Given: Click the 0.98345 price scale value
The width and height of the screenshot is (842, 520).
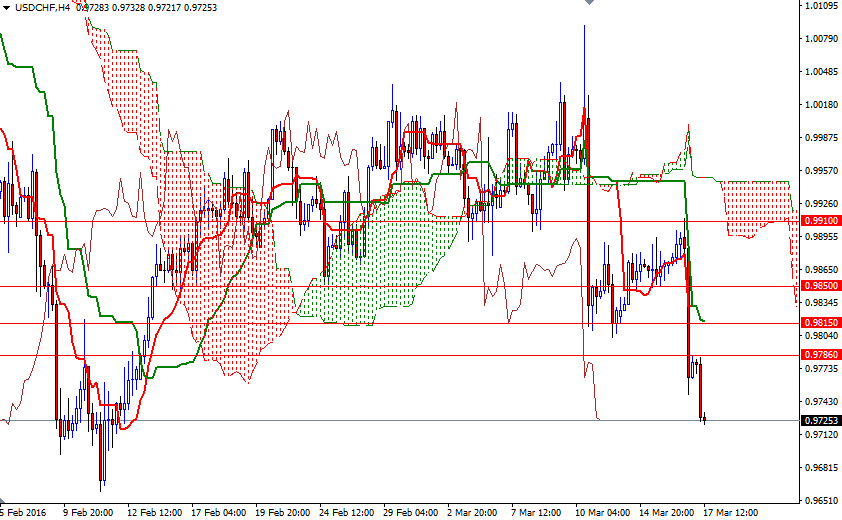Looking at the screenshot, I should pos(822,302).
